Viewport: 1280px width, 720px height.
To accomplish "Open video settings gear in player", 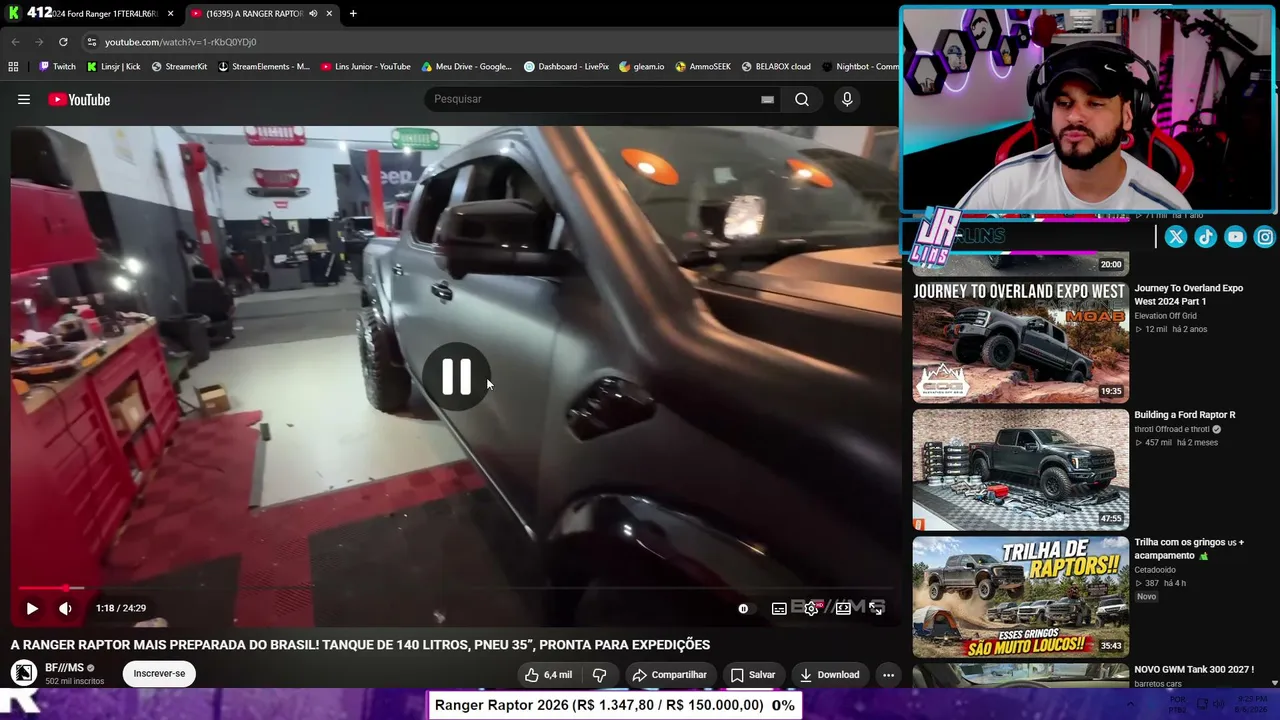I will pos(811,608).
